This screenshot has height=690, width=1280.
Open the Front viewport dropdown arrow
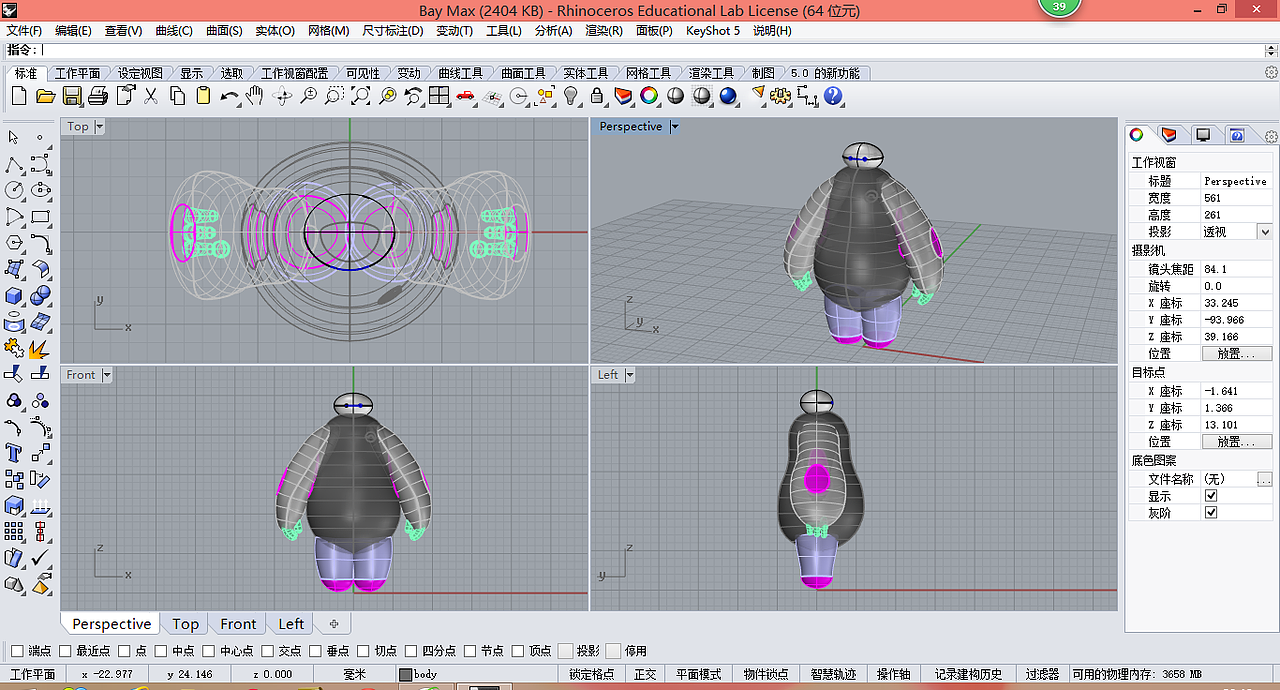click(x=106, y=375)
